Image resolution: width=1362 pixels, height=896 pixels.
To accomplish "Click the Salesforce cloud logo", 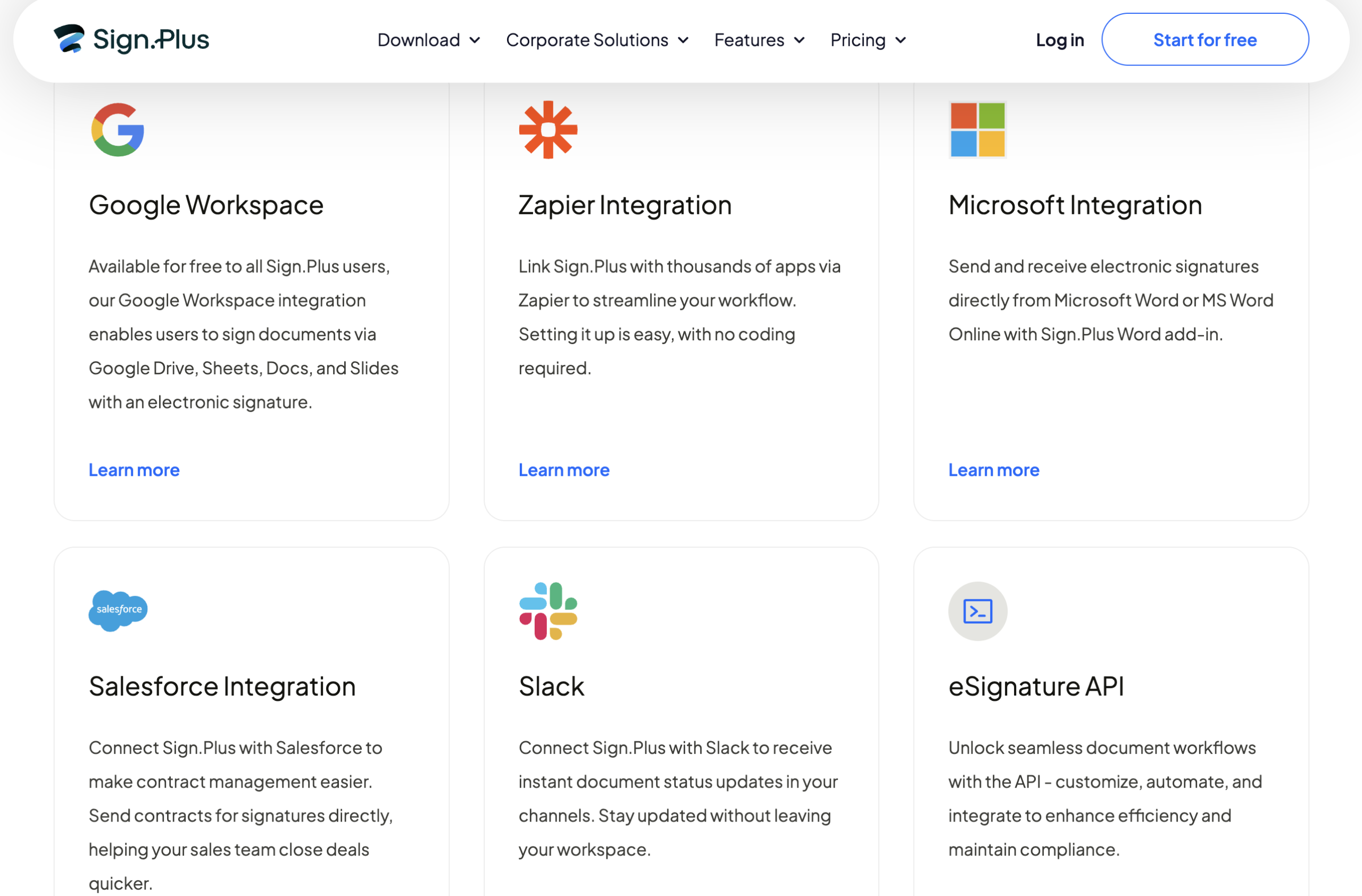I will pos(118,610).
